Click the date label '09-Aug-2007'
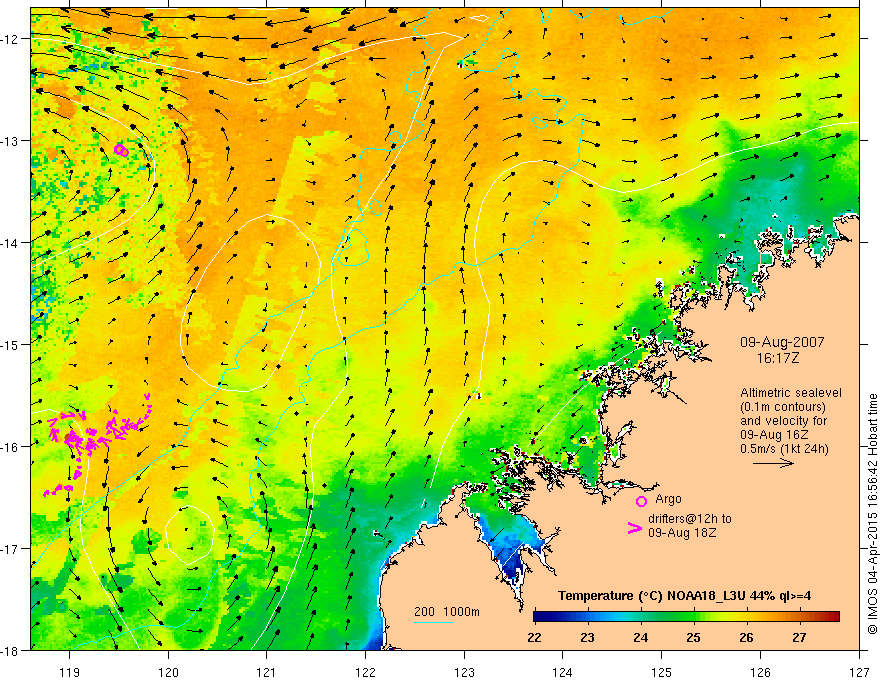This screenshot has height=680, width=880. (x=782, y=342)
